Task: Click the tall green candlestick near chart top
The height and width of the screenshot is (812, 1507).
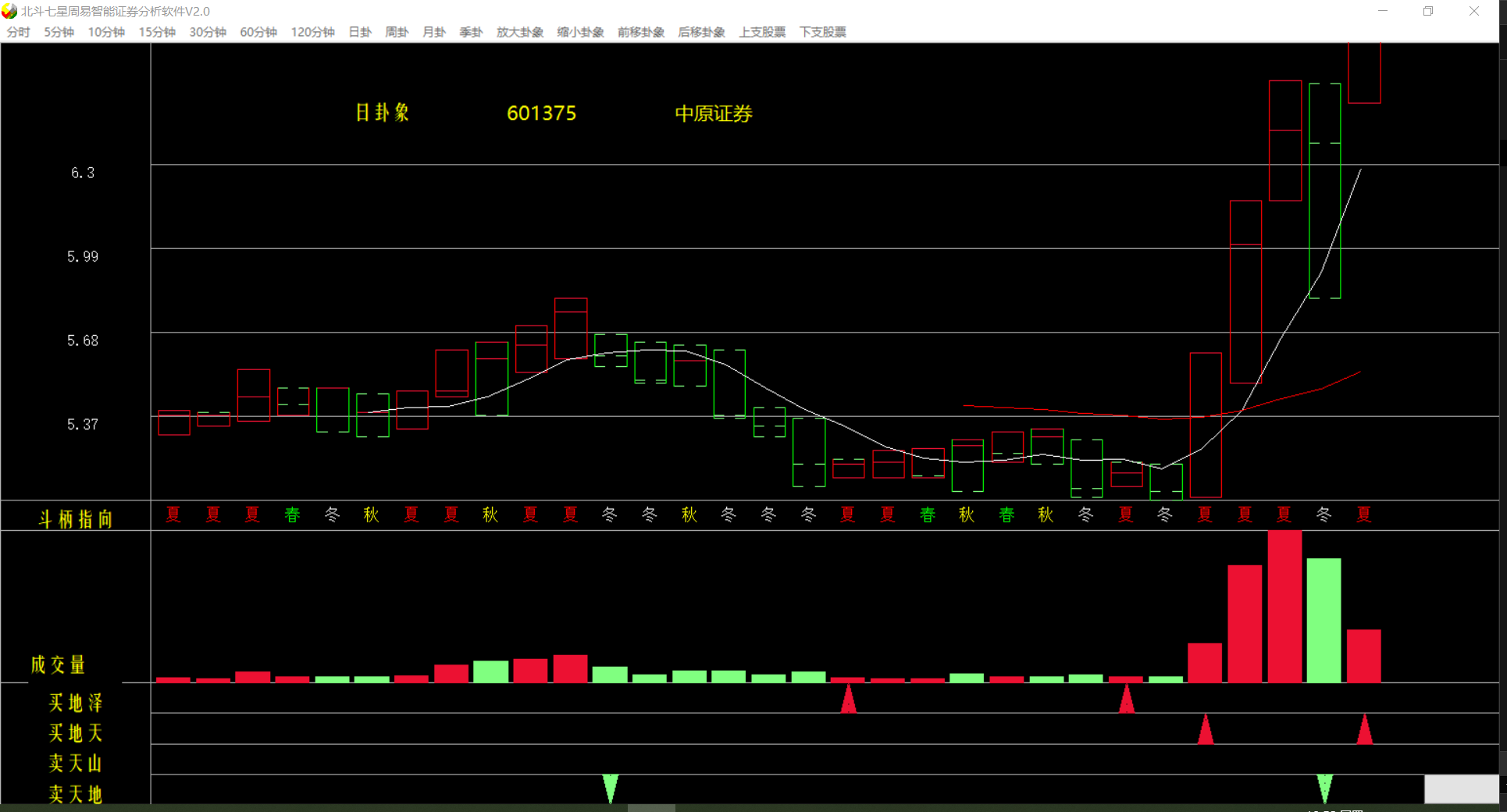Action: click(1325, 191)
